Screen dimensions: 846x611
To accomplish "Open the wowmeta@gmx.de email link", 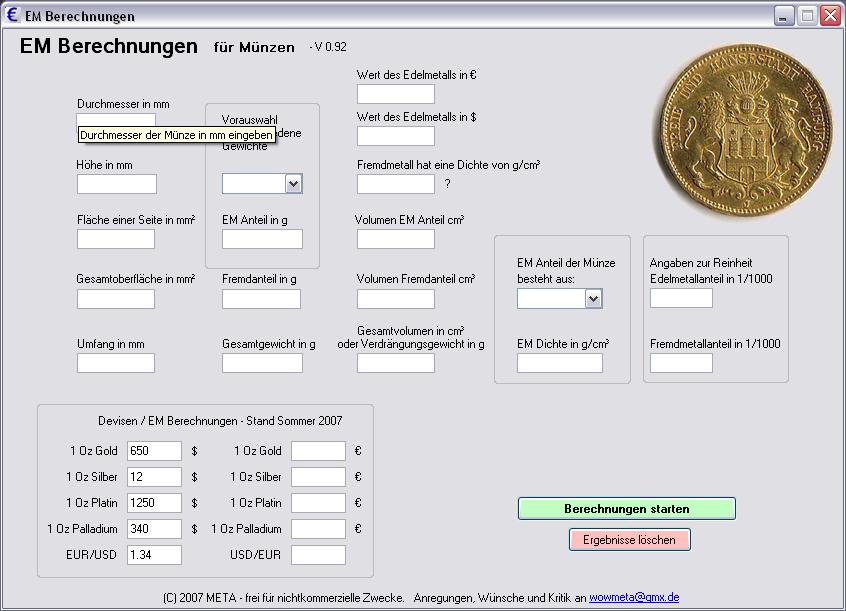I will click(x=634, y=598).
